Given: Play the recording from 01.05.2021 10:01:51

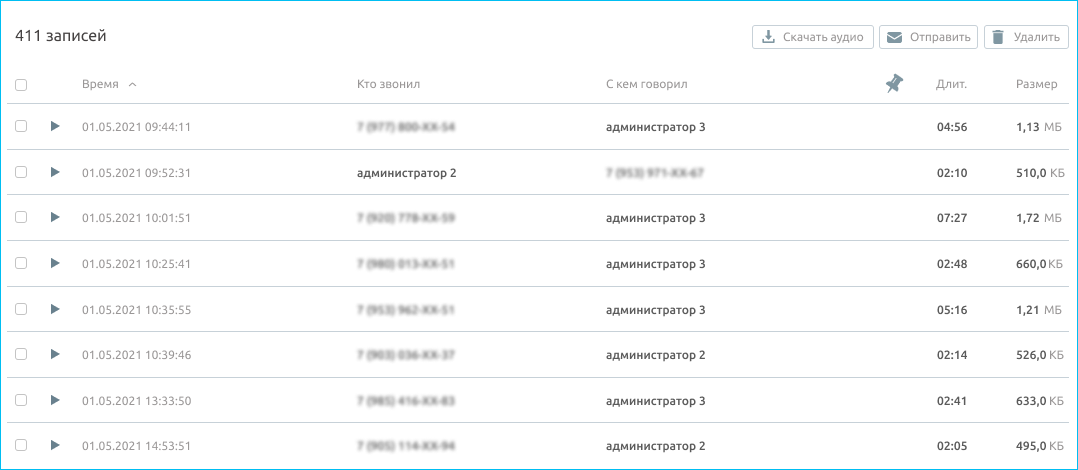Looking at the screenshot, I should [x=55, y=218].
